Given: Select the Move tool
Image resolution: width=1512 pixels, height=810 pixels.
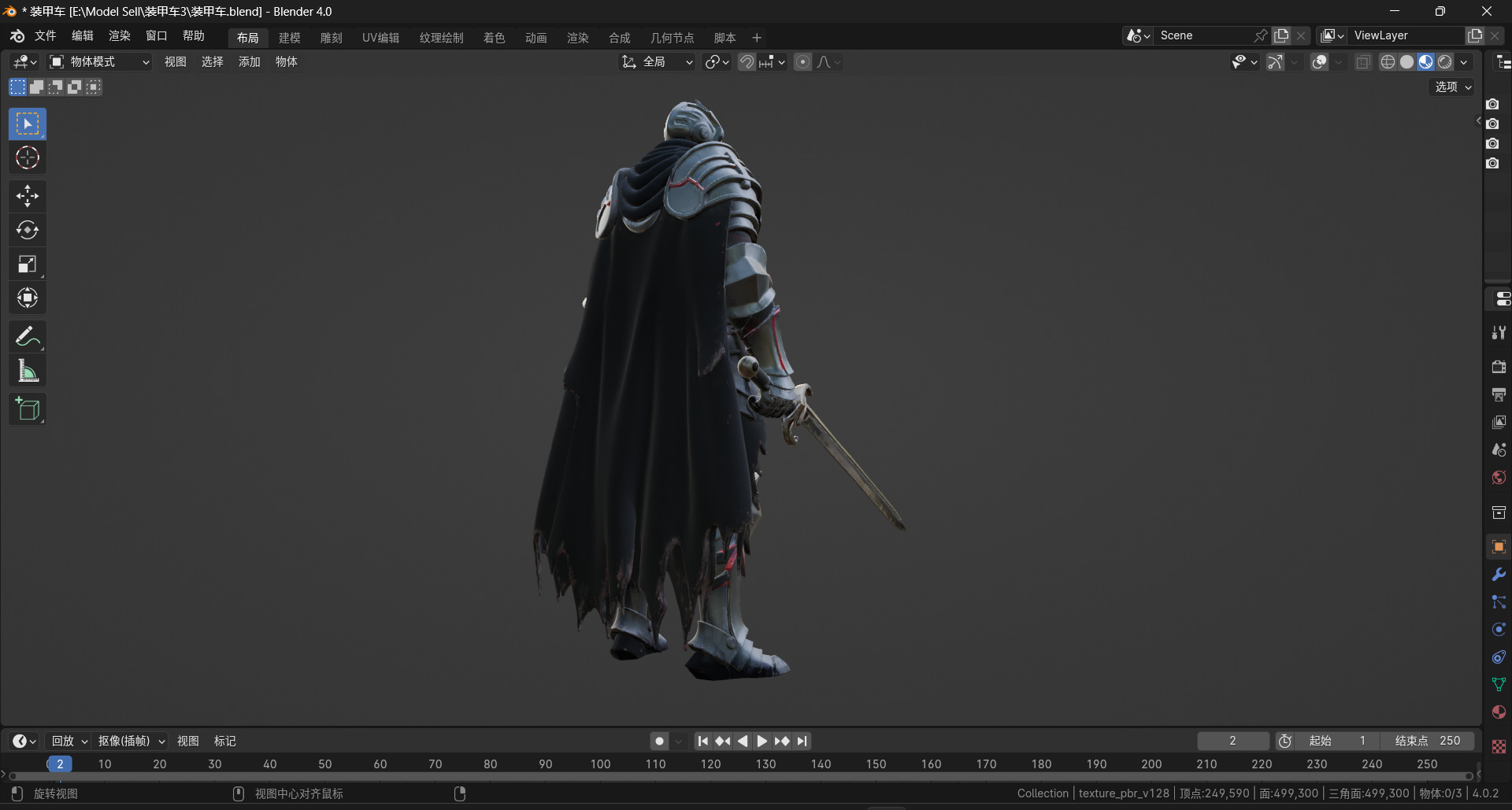Looking at the screenshot, I should (x=28, y=196).
